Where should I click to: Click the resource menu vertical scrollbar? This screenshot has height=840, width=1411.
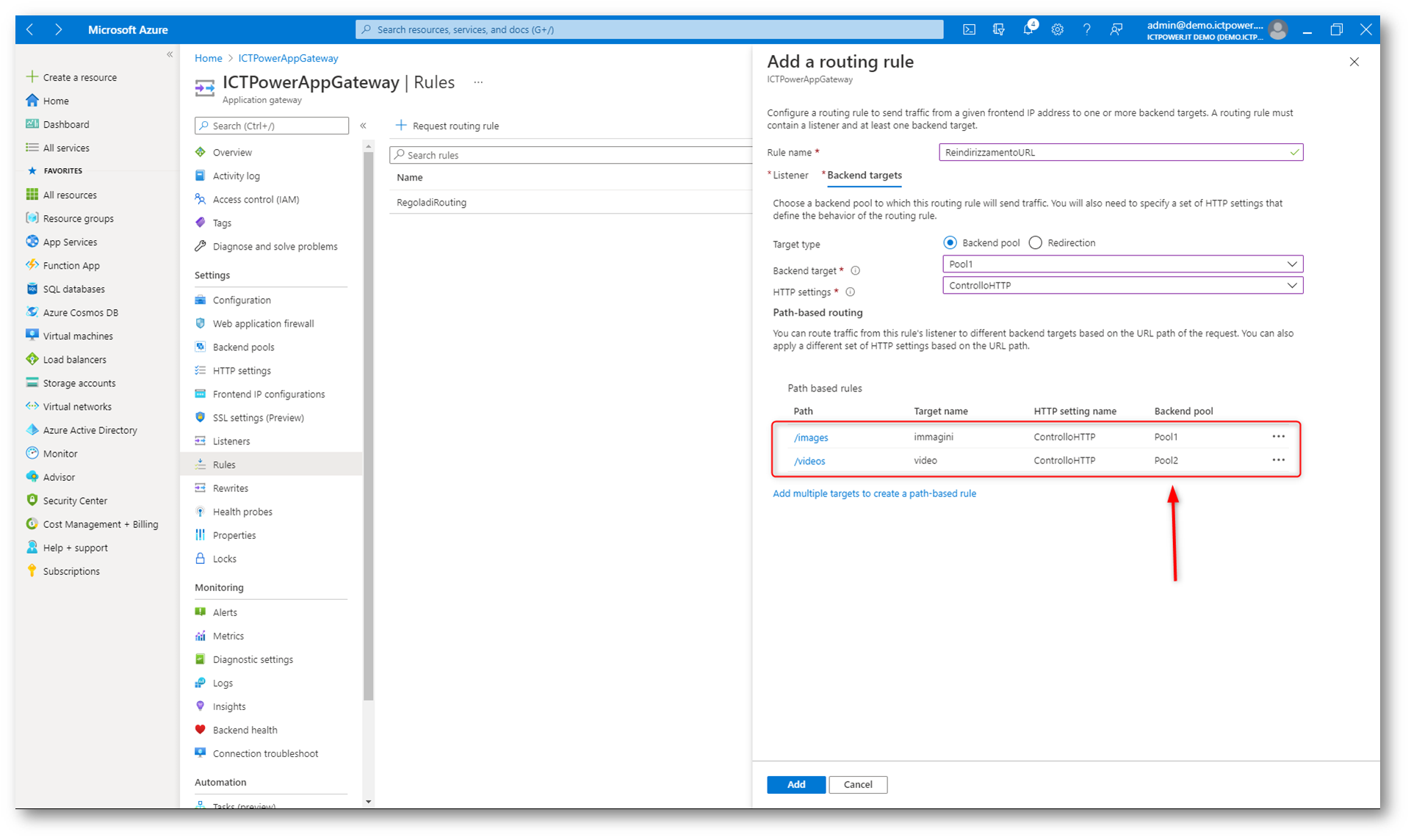(x=368, y=426)
